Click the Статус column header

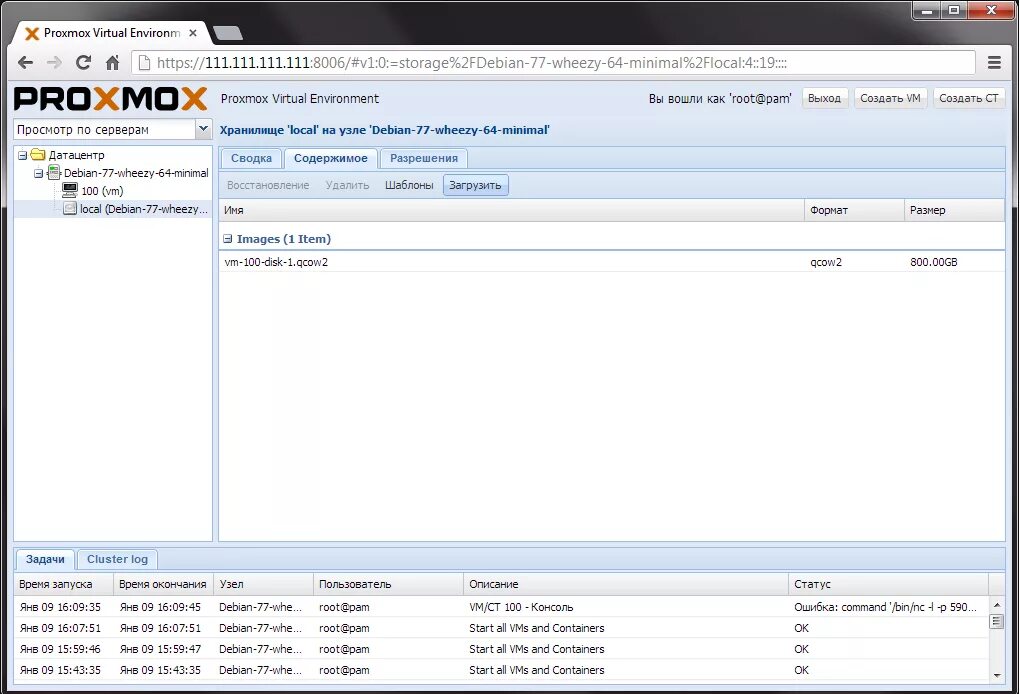(x=889, y=584)
